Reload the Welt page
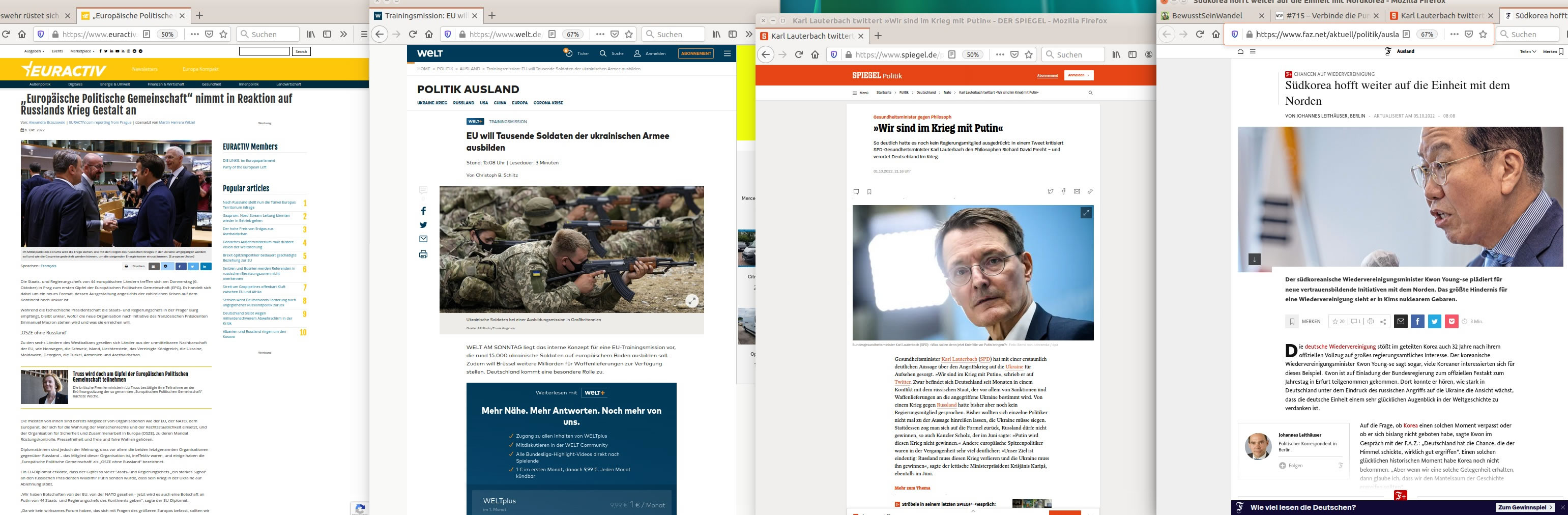The height and width of the screenshot is (515, 1568). [x=413, y=34]
